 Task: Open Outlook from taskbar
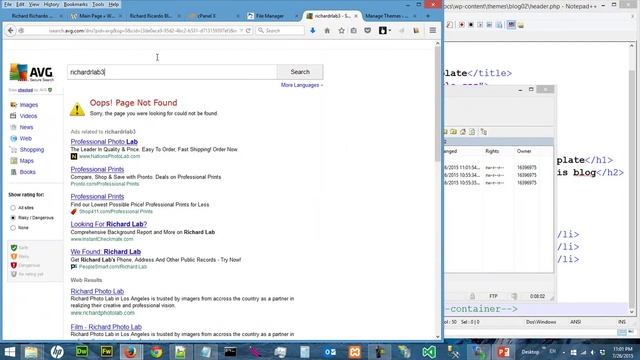[330, 352]
